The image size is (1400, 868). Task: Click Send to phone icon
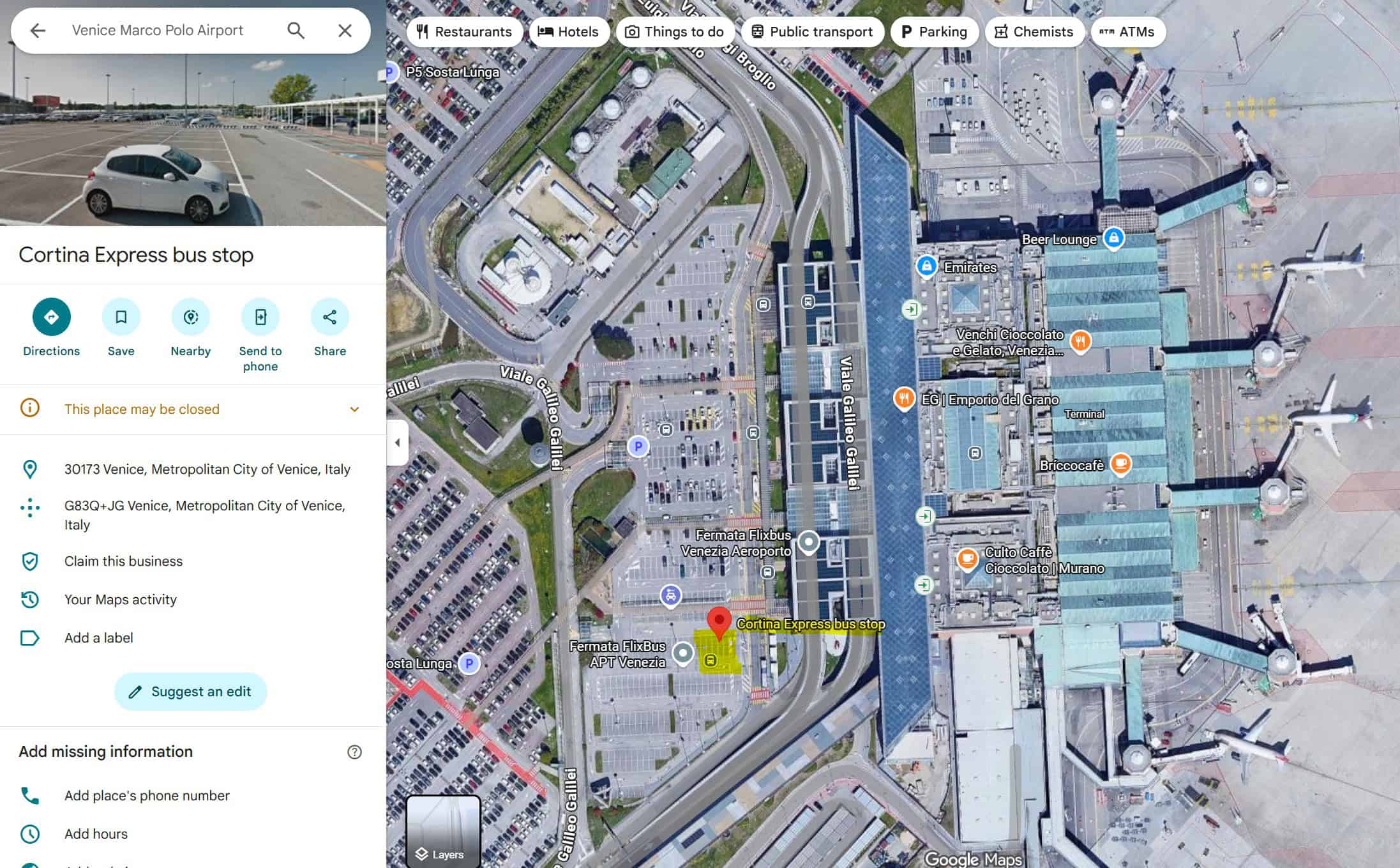pyautogui.click(x=260, y=317)
